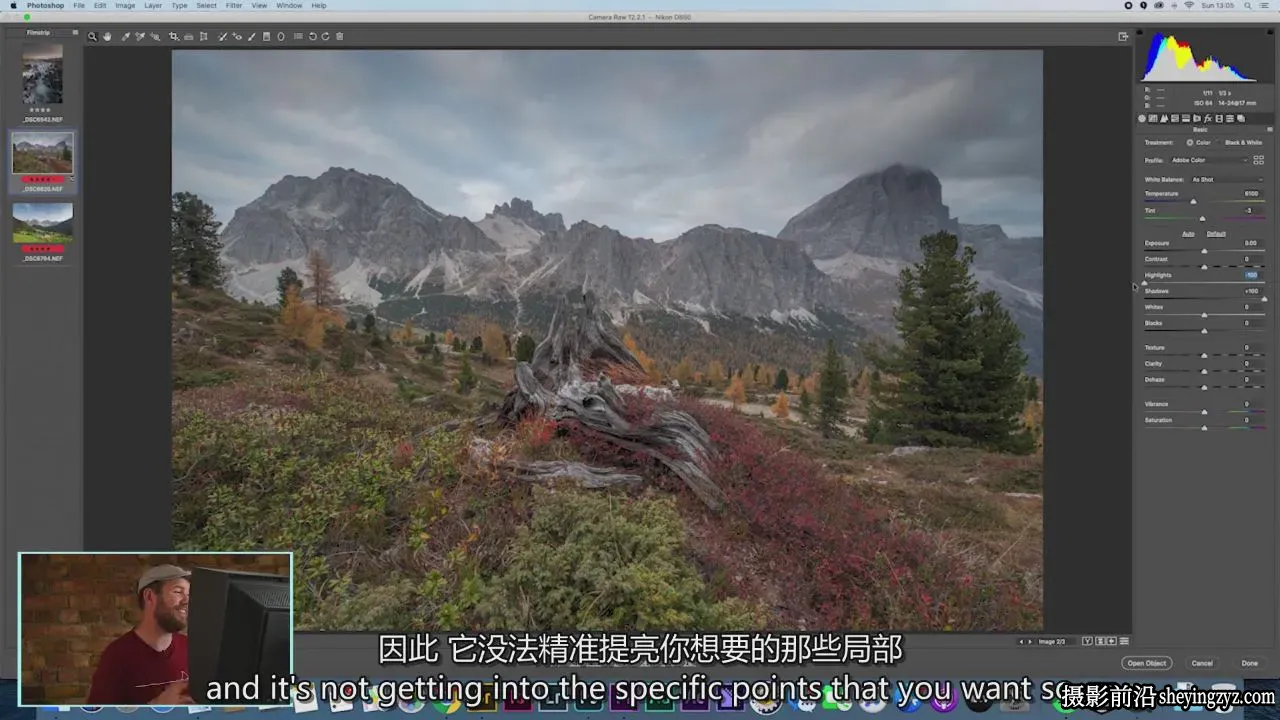Activate the Spot Removal tool
Viewport: 1280px width, 720px height.
point(222,37)
